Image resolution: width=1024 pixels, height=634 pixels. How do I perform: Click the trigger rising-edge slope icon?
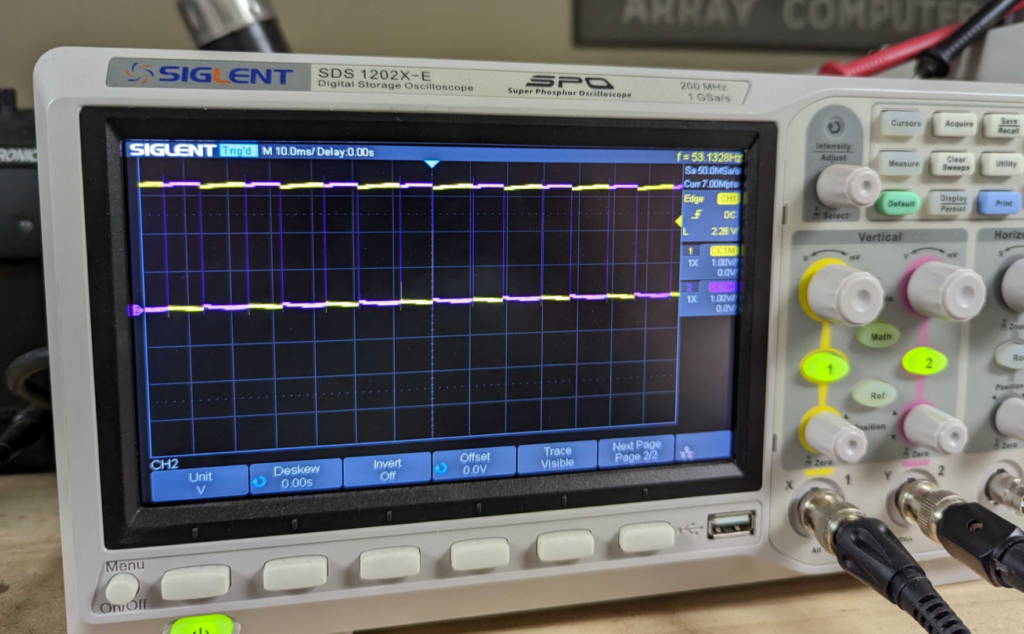(697, 215)
